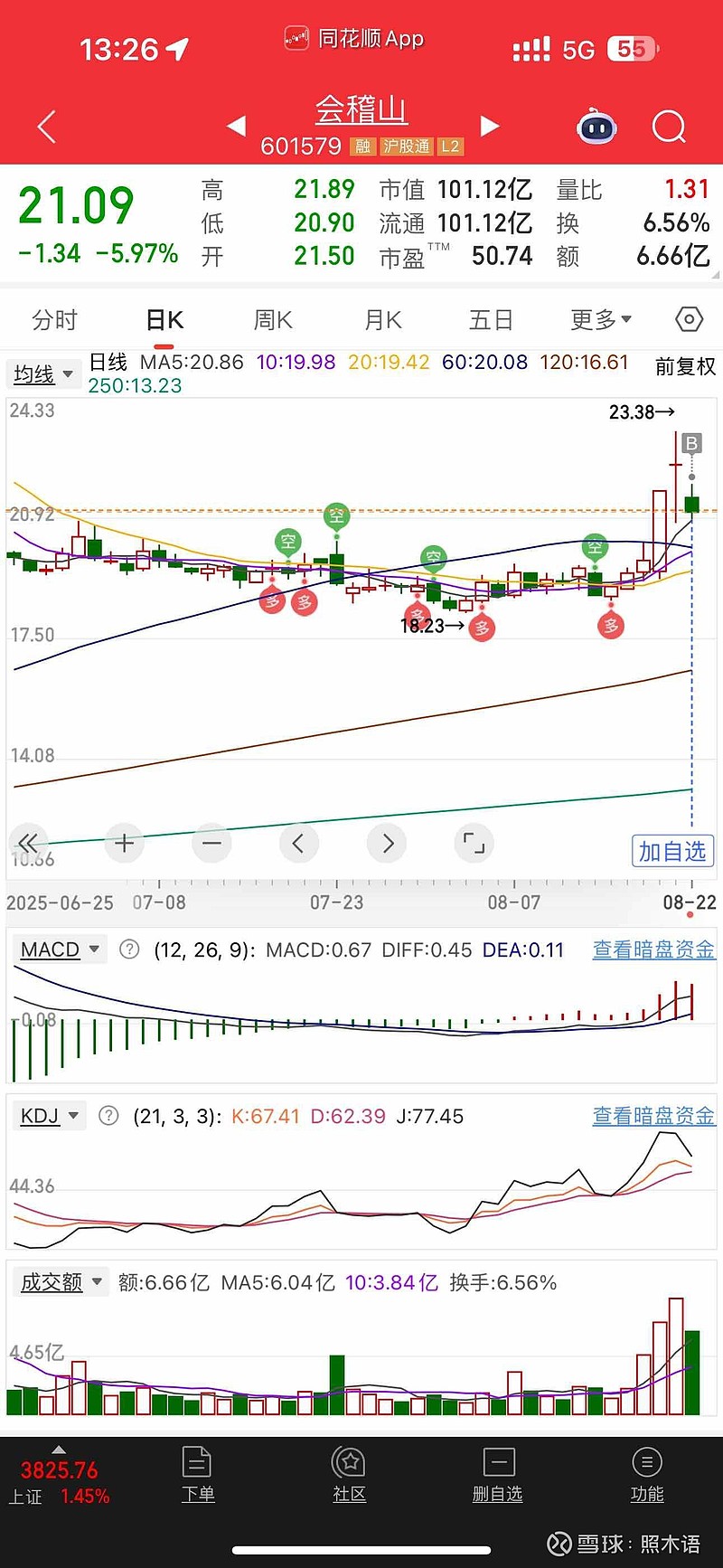Image resolution: width=723 pixels, height=1568 pixels.
Task: Tap the 低 20.90 low value
Action: (x=277, y=223)
